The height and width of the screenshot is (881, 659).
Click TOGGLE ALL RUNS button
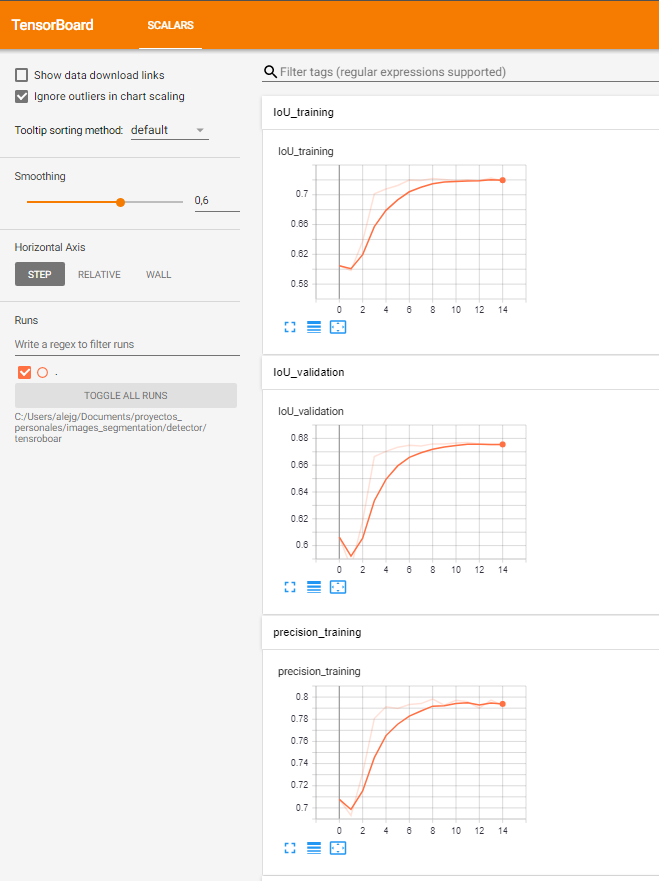coord(126,396)
